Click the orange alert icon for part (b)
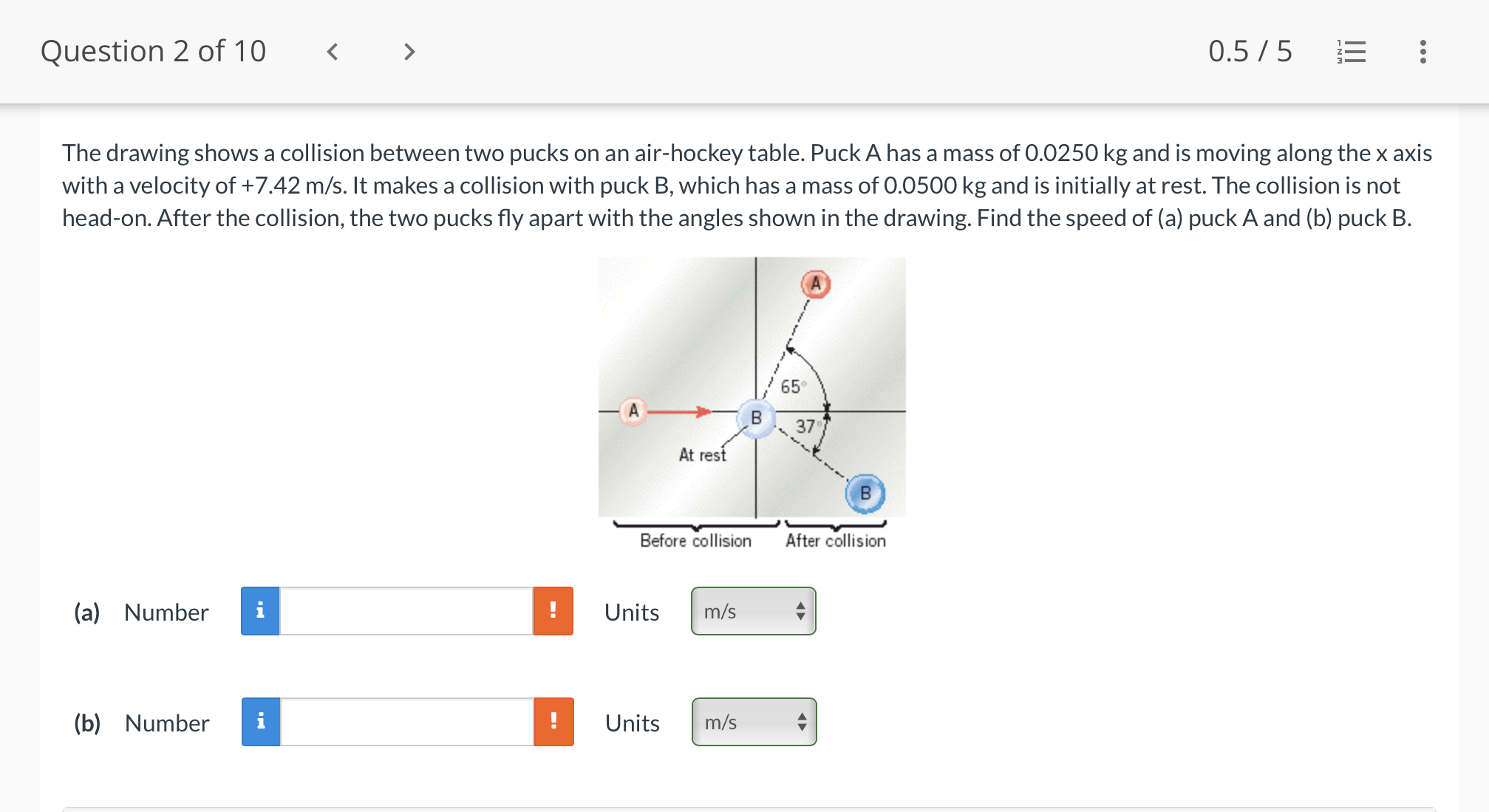Image resolution: width=1489 pixels, height=812 pixels. (x=553, y=722)
